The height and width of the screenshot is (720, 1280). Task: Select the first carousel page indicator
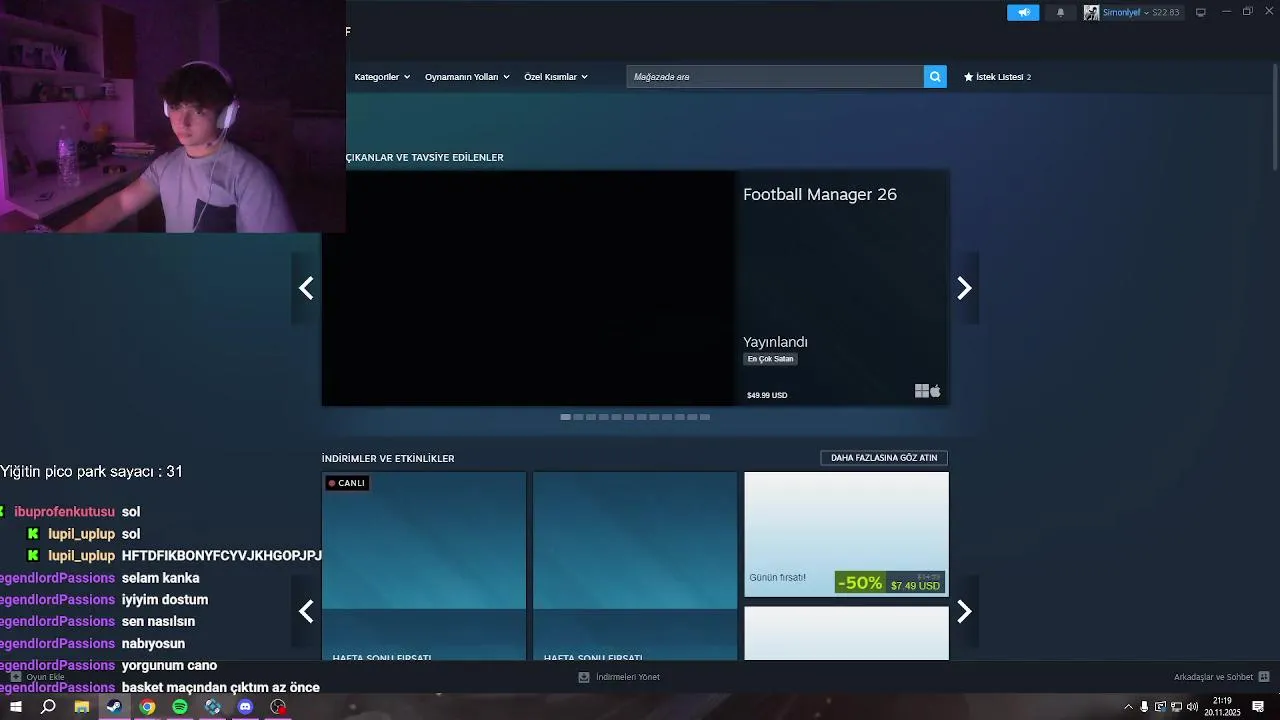[566, 417]
